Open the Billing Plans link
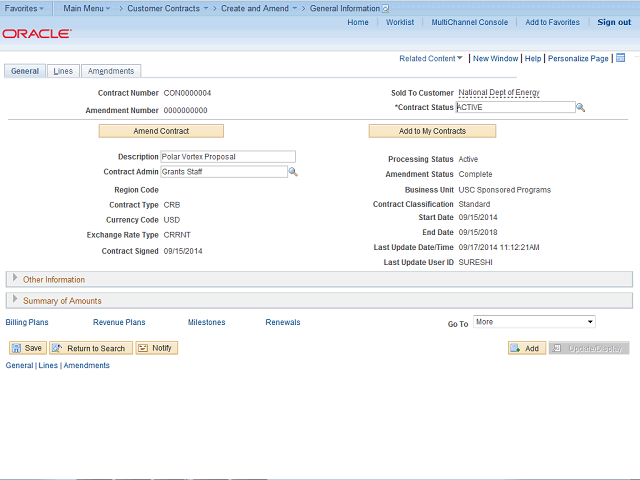The height and width of the screenshot is (480, 640). [27, 322]
